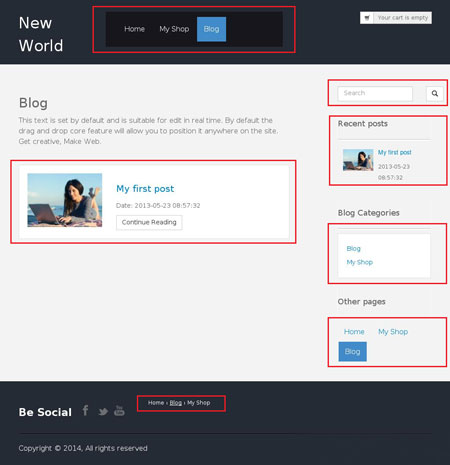The width and height of the screenshot is (450, 465).
Task: Focus the Search input field
Action: click(x=375, y=93)
